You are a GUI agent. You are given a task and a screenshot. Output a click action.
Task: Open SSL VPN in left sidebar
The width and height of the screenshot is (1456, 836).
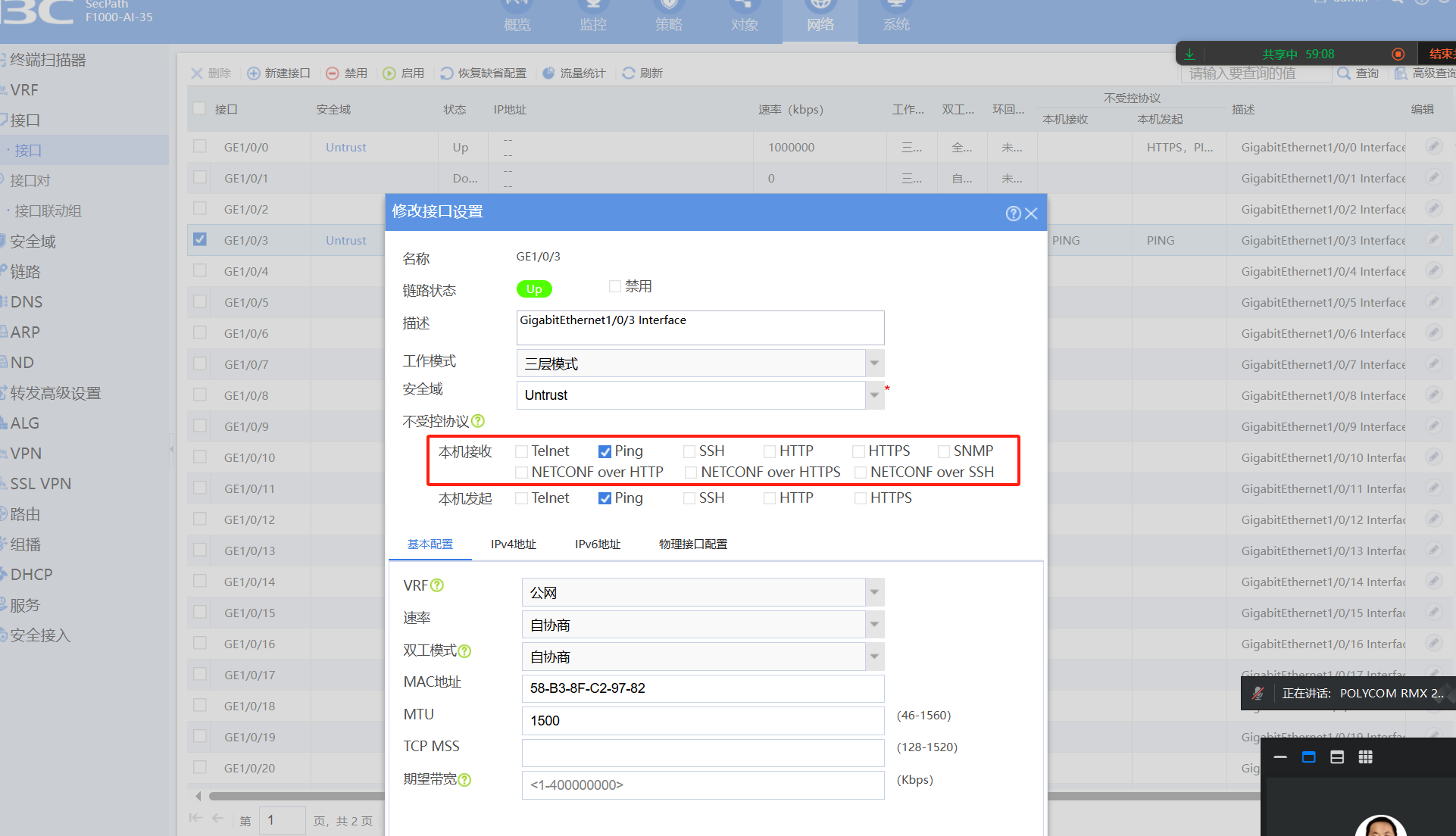click(41, 484)
